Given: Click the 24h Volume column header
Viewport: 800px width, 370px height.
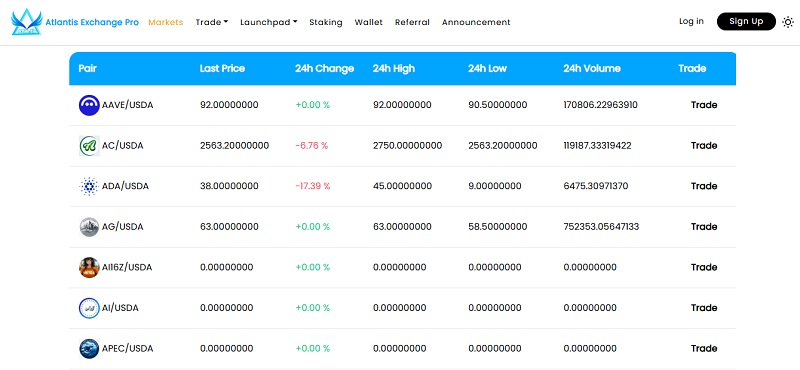Looking at the screenshot, I should coord(592,68).
